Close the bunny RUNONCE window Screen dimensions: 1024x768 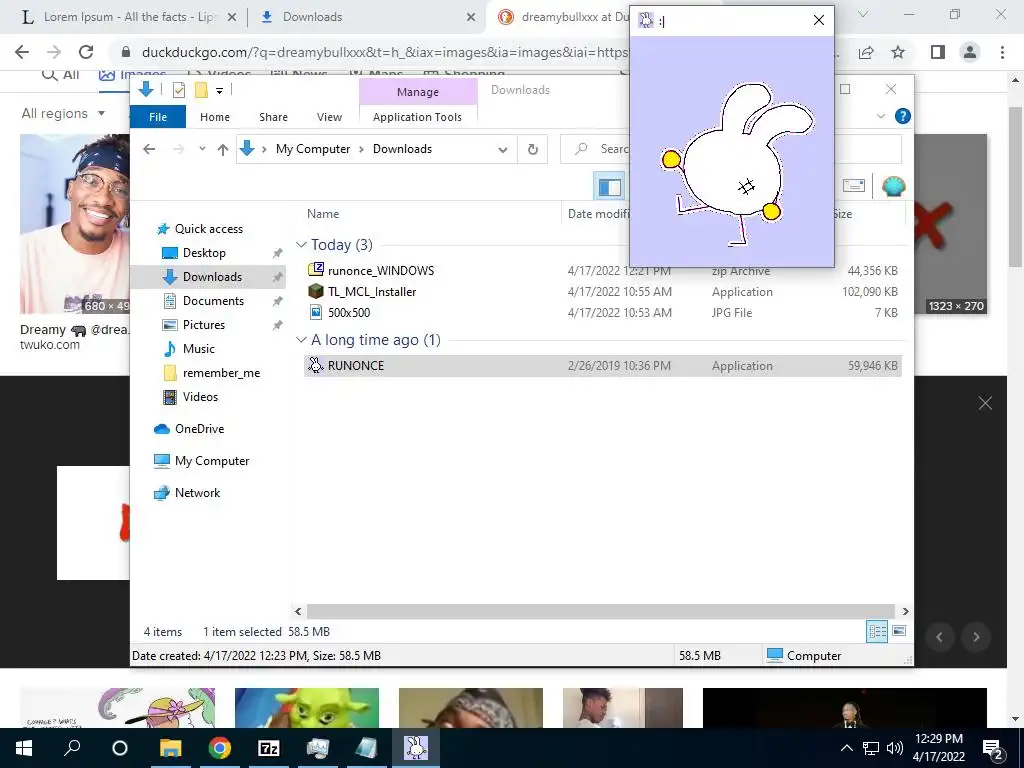[818, 20]
